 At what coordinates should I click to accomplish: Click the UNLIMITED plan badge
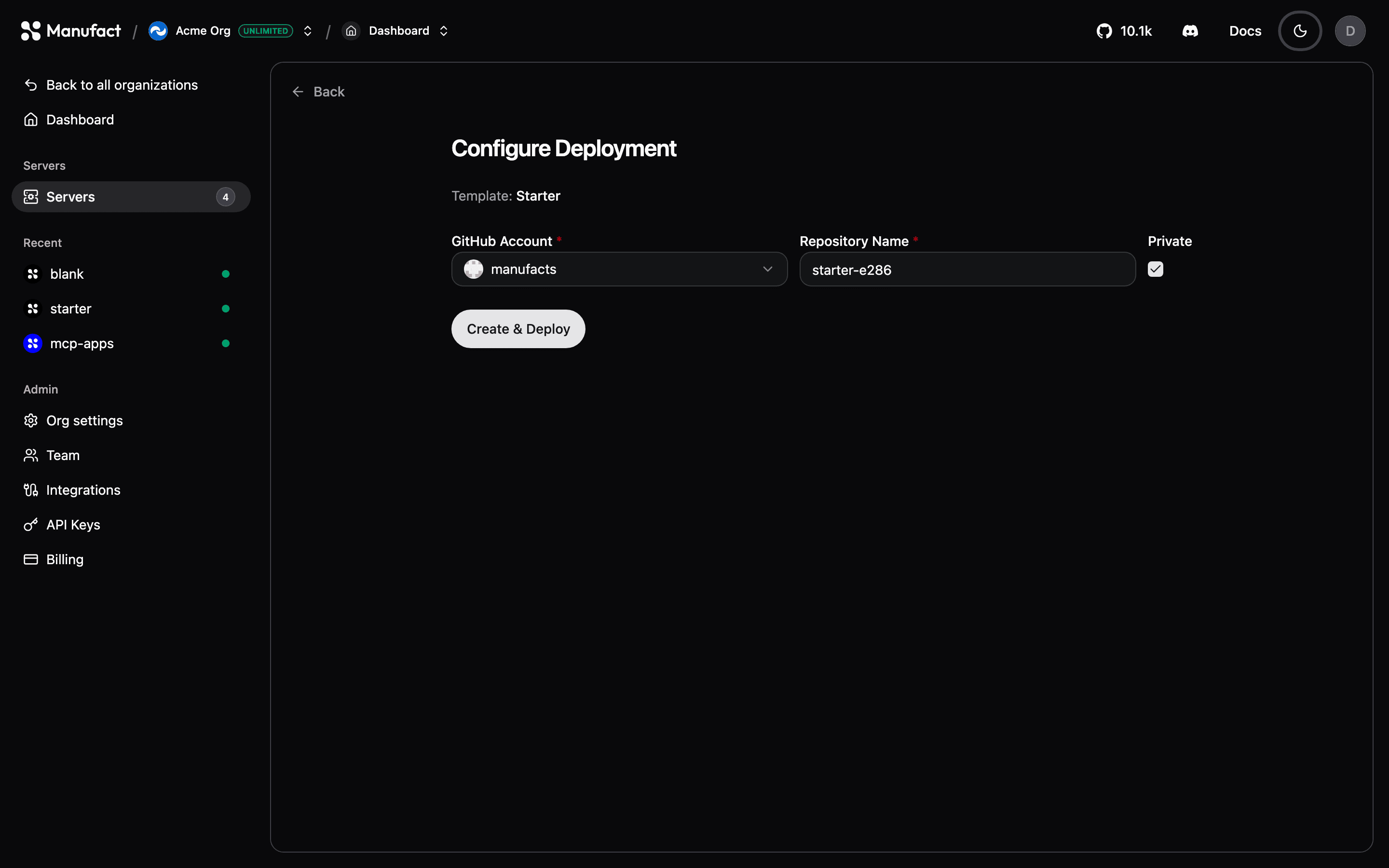(x=266, y=31)
